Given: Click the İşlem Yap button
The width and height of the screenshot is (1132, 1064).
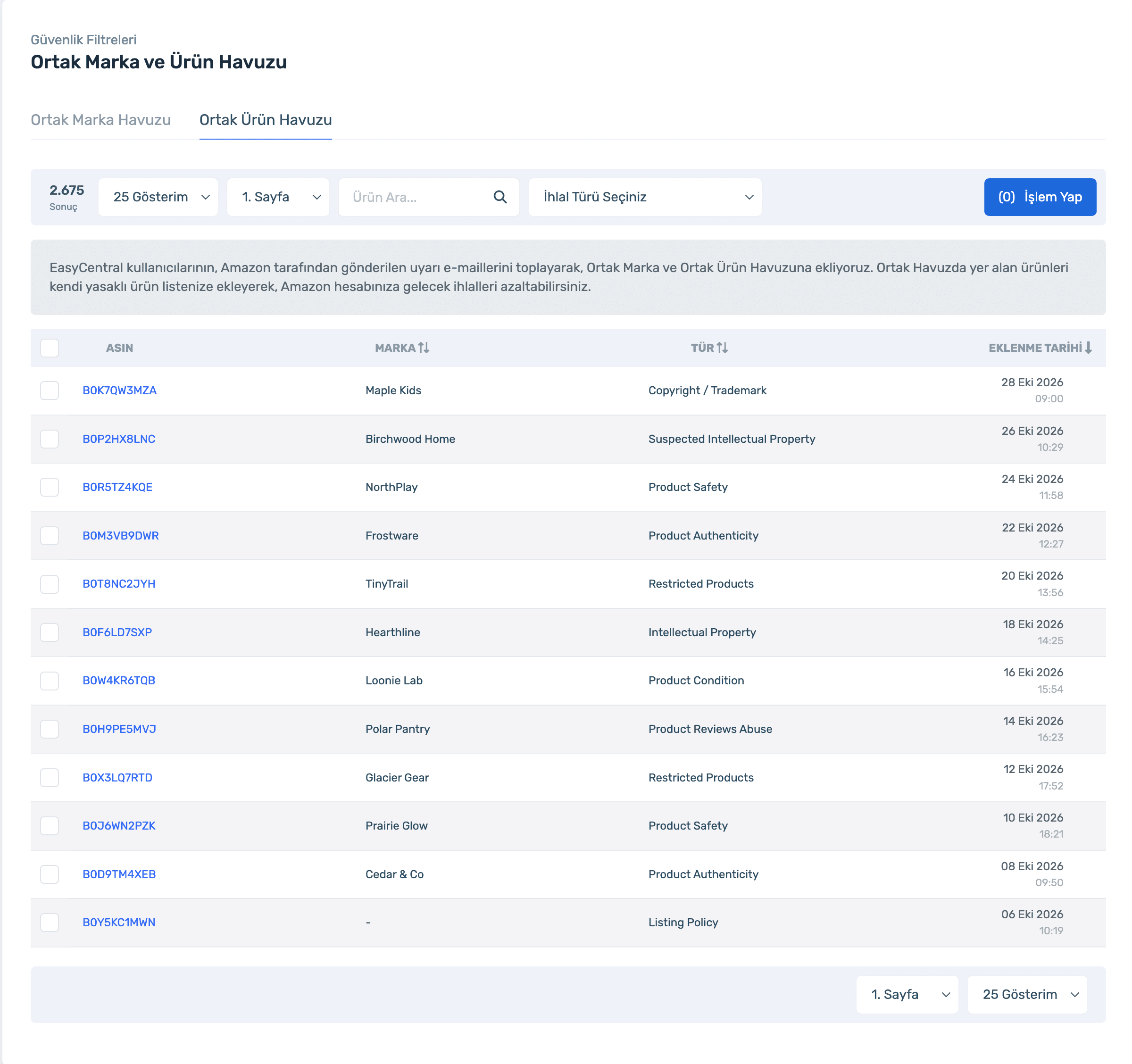Looking at the screenshot, I should coord(1040,197).
